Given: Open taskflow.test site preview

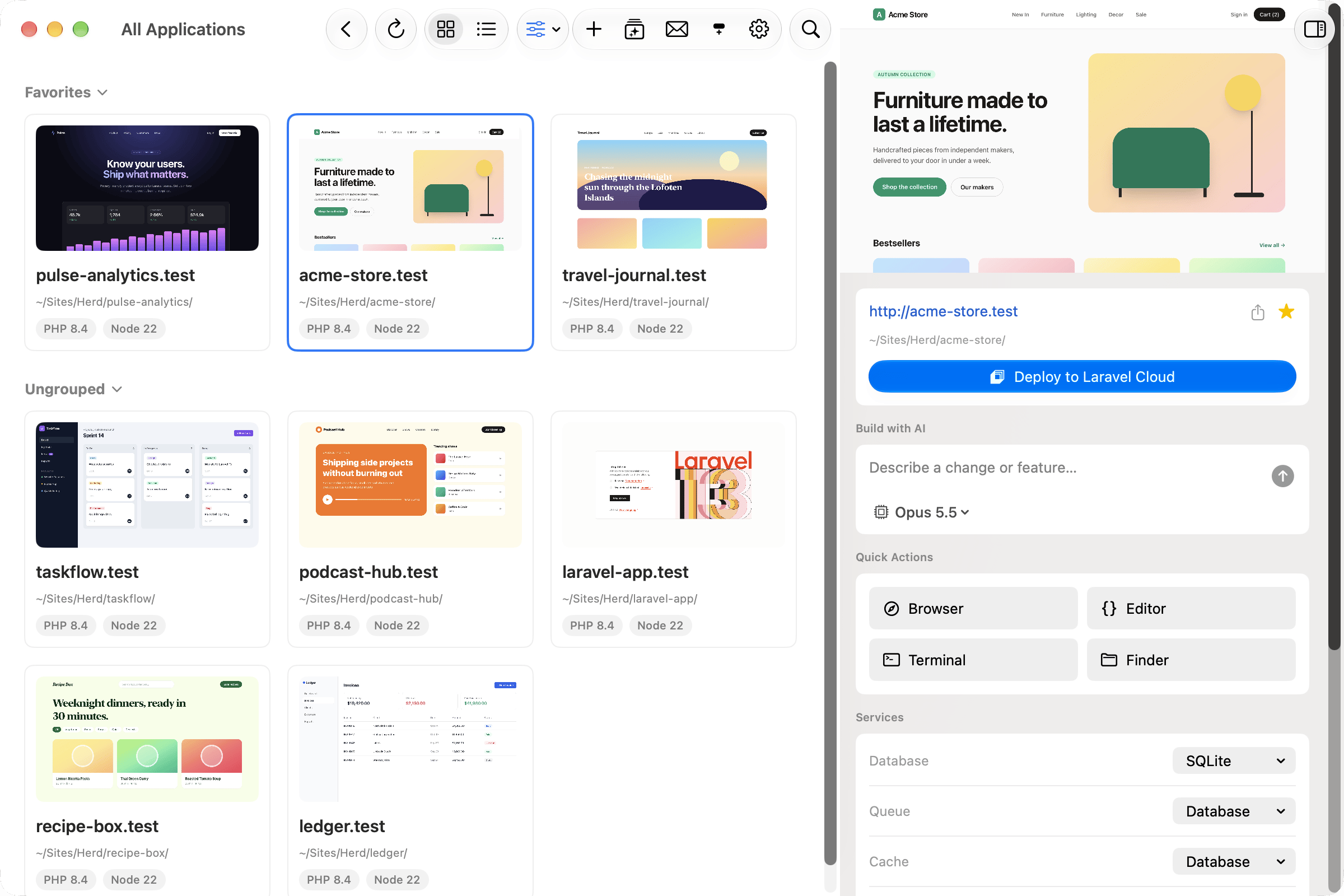Looking at the screenshot, I should [147, 484].
